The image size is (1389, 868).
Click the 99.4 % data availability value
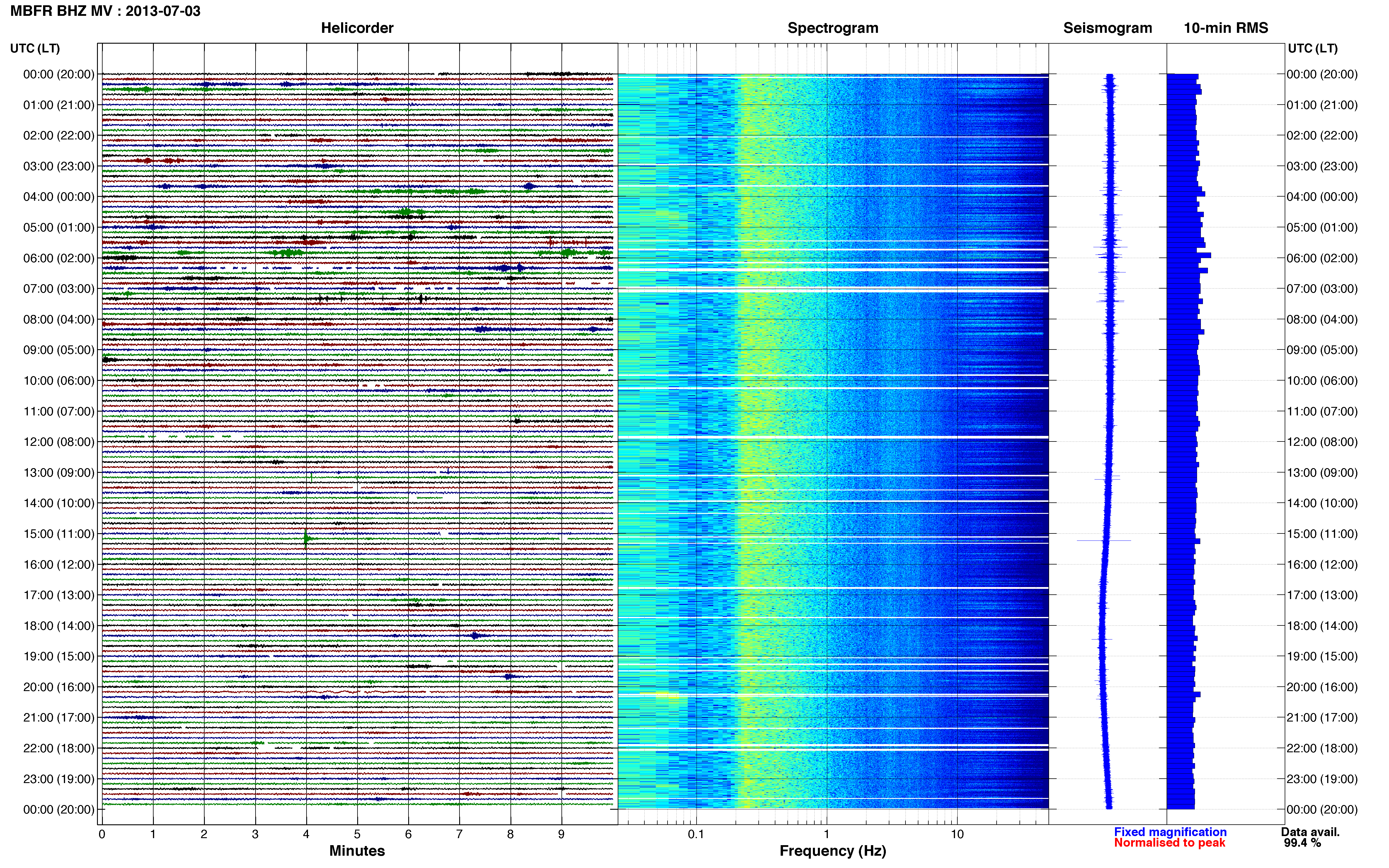pyautogui.click(x=1302, y=843)
